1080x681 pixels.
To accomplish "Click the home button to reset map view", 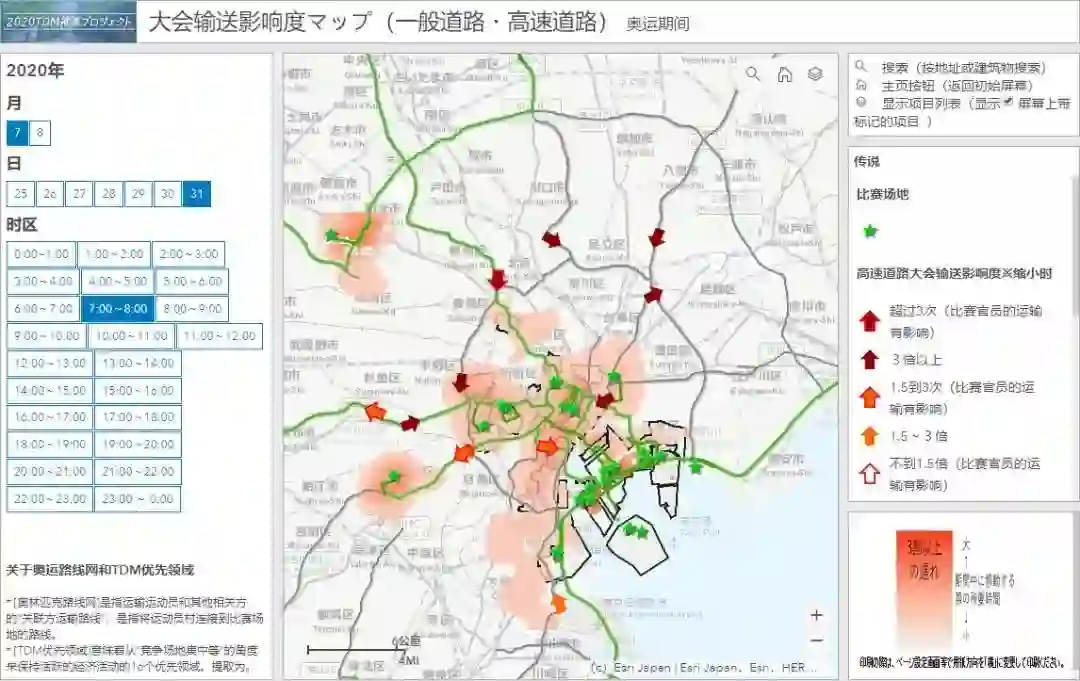I will [x=785, y=74].
